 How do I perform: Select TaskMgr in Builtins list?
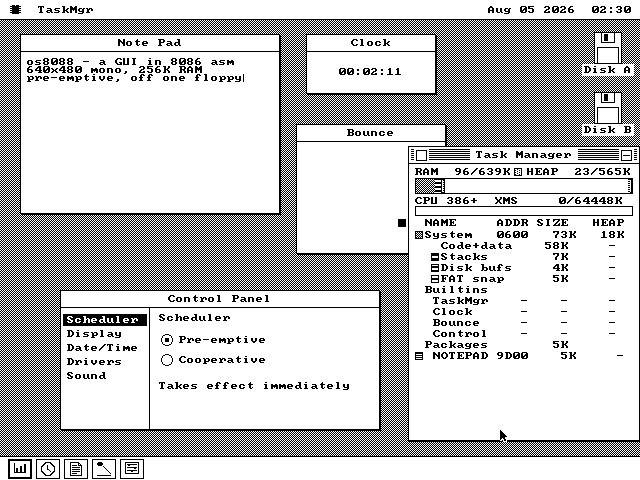524,301
